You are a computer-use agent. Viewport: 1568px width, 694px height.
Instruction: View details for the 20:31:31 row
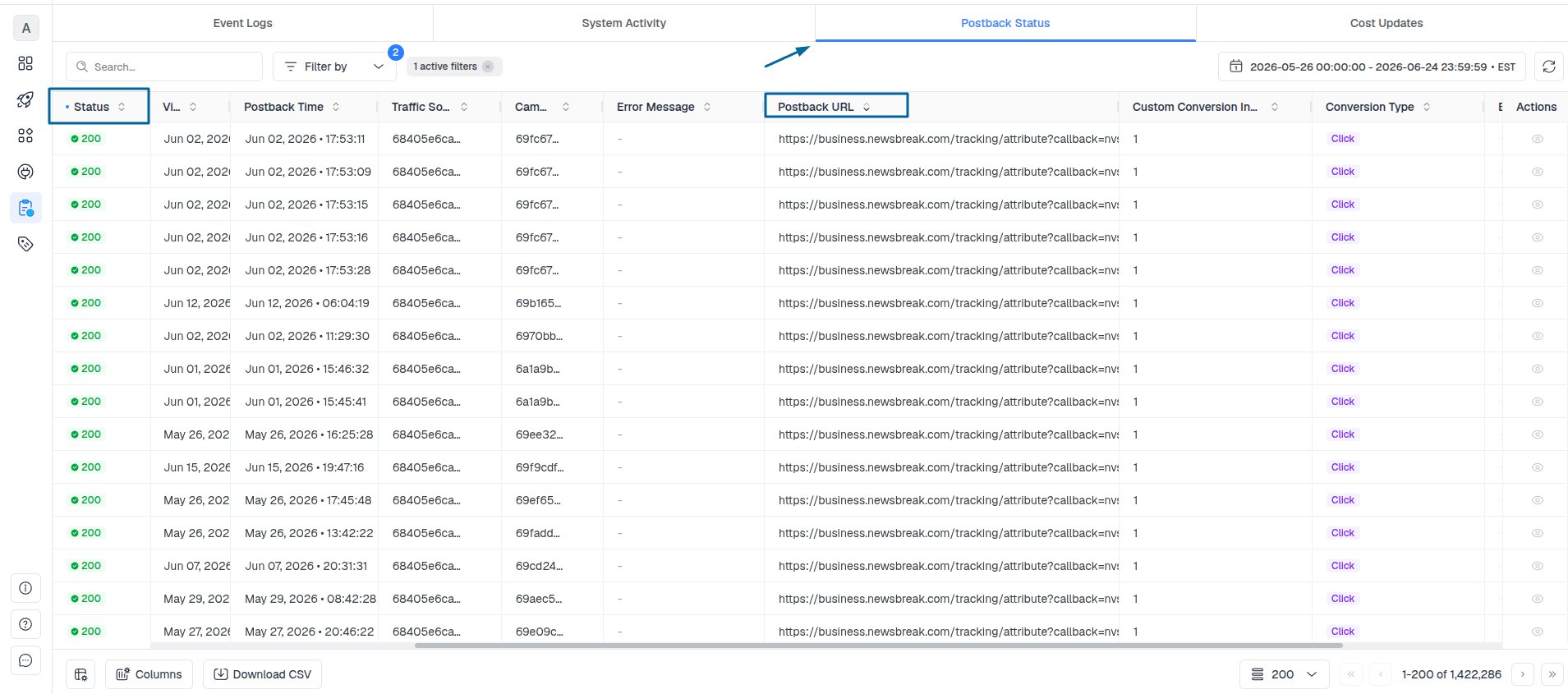point(1537,566)
